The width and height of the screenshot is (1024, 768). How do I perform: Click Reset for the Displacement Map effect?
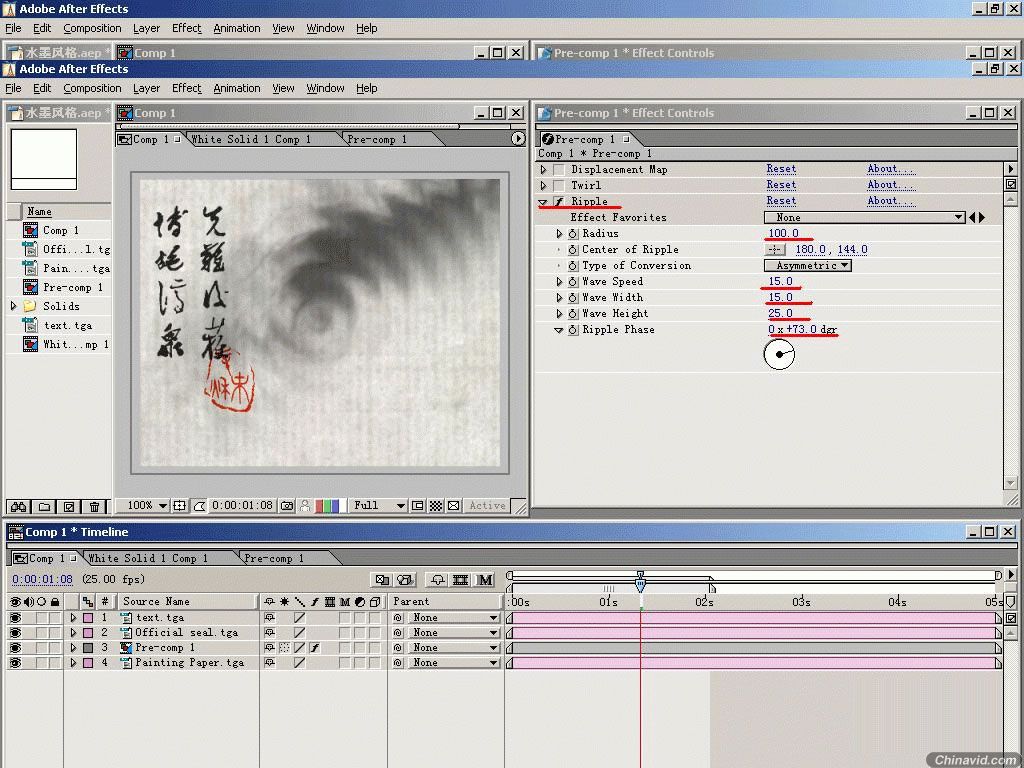781,169
